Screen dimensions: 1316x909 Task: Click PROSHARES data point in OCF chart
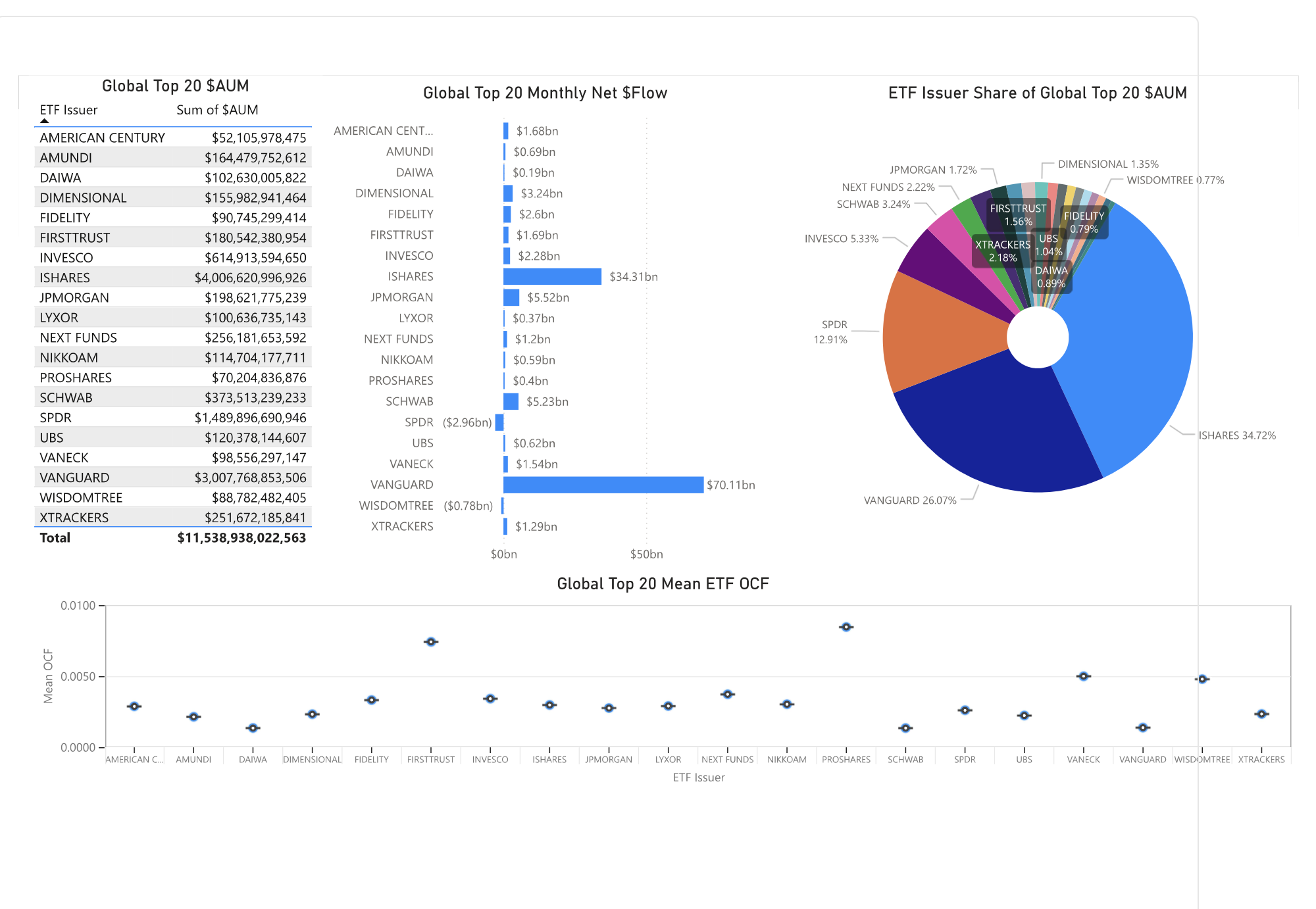tap(846, 627)
